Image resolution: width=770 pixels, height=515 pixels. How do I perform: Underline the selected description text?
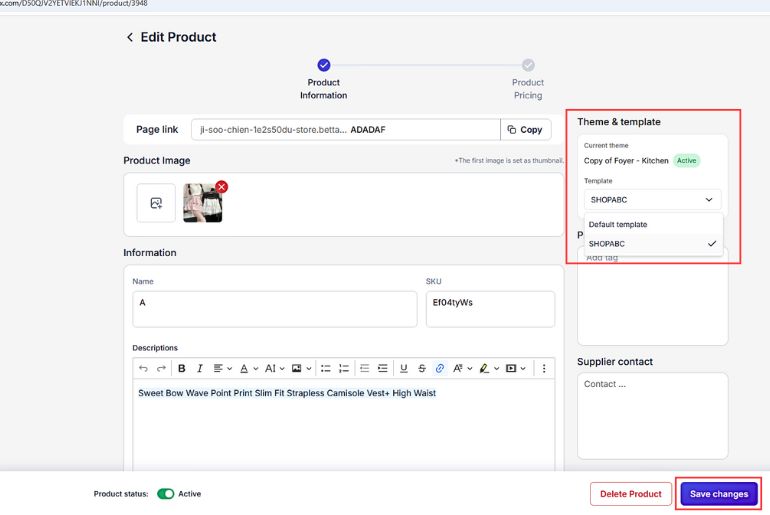click(x=403, y=368)
